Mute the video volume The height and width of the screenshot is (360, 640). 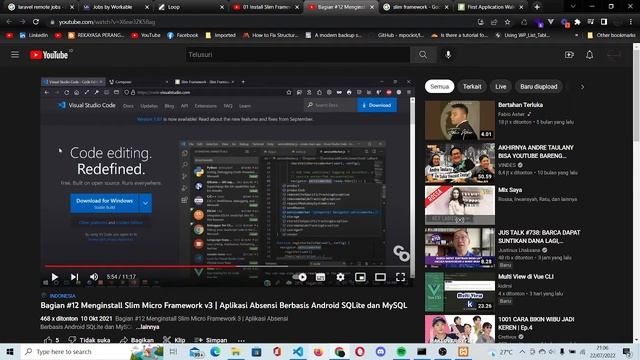point(94,277)
